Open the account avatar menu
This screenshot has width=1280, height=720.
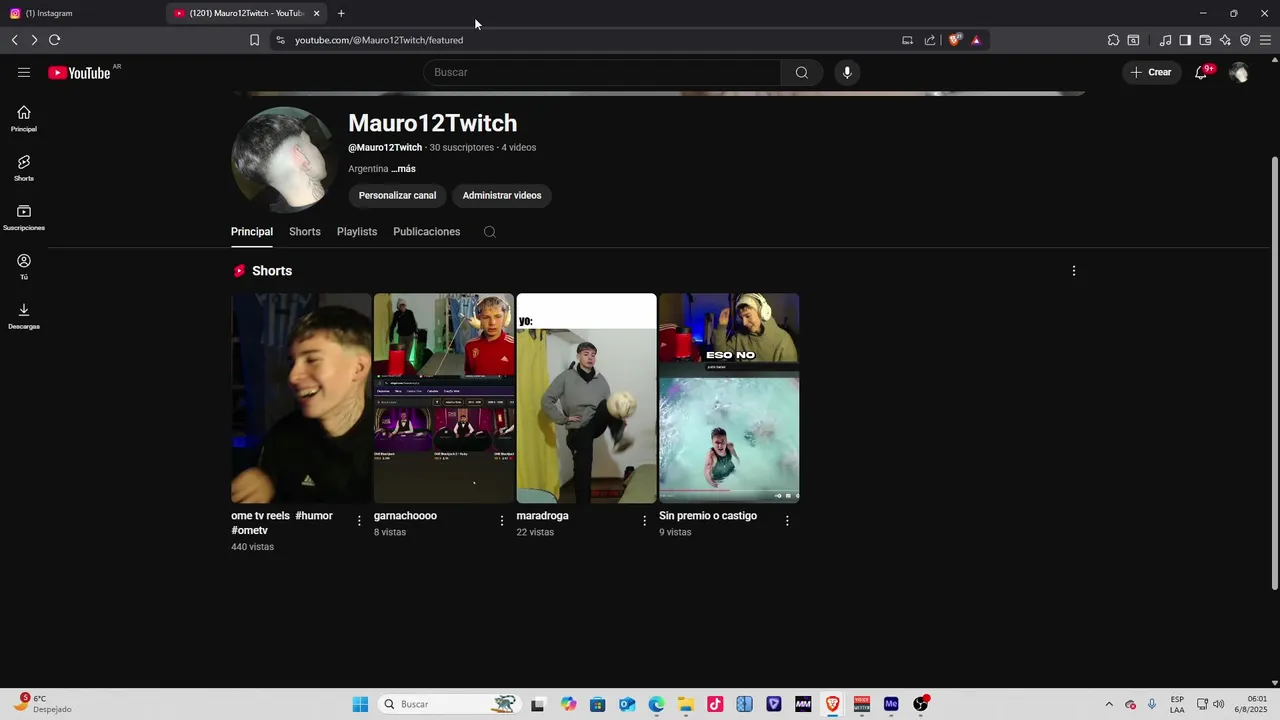1239,72
